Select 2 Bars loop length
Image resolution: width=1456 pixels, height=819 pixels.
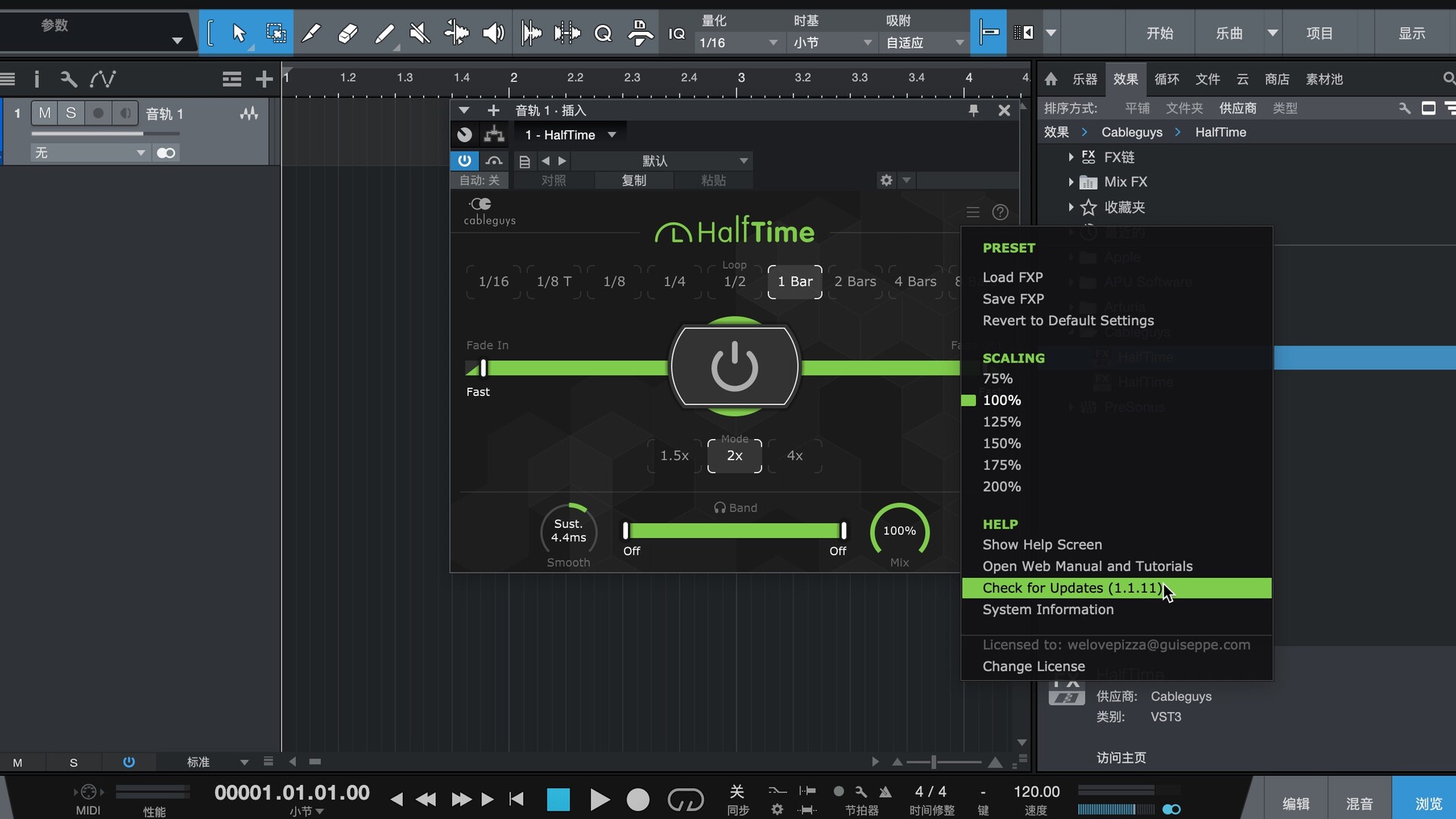855,281
